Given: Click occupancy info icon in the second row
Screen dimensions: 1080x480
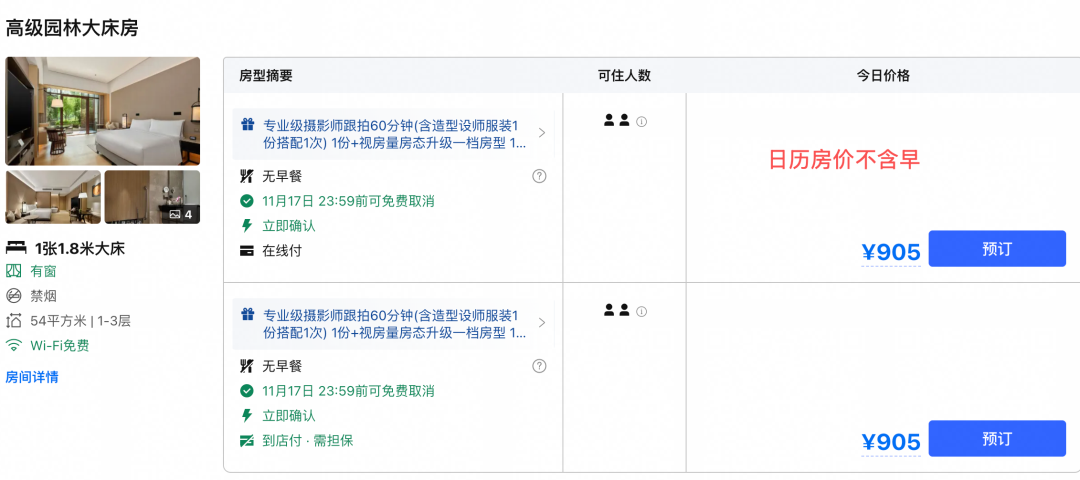Looking at the screenshot, I should [641, 311].
